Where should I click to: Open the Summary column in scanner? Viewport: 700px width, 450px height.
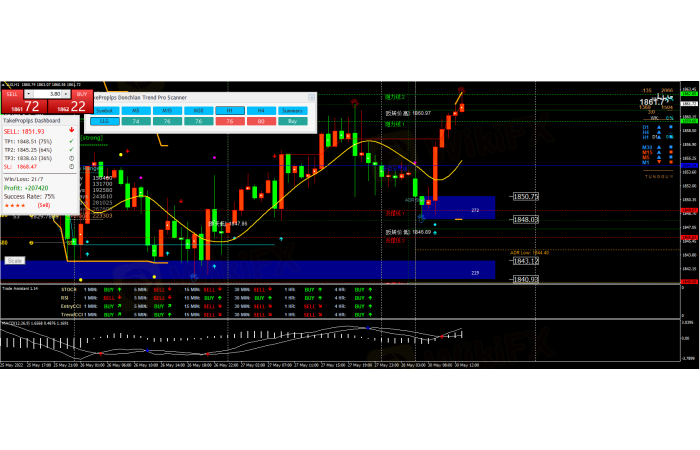coord(292,110)
